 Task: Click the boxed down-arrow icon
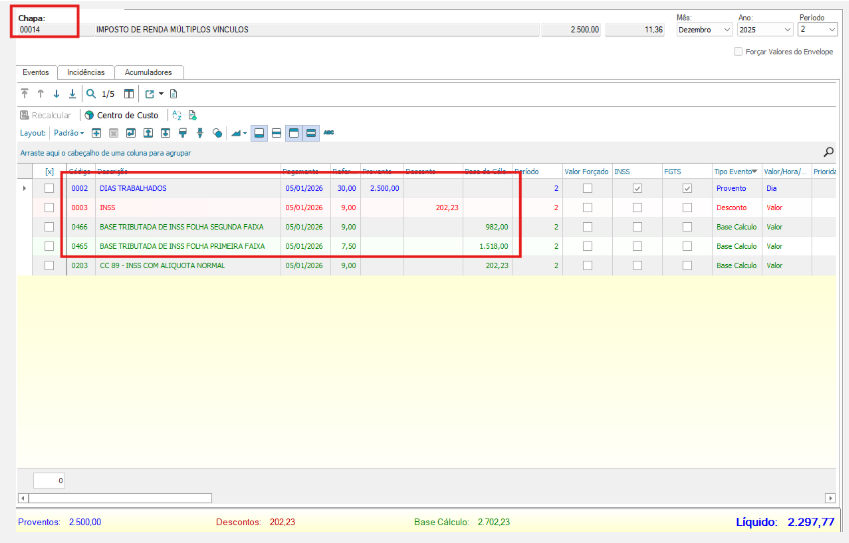[165, 133]
